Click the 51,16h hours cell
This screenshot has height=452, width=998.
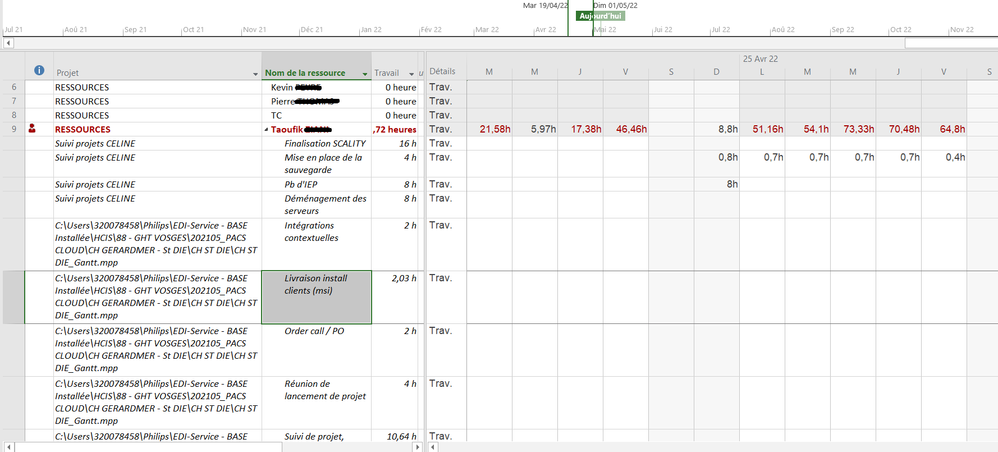click(x=762, y=129)
